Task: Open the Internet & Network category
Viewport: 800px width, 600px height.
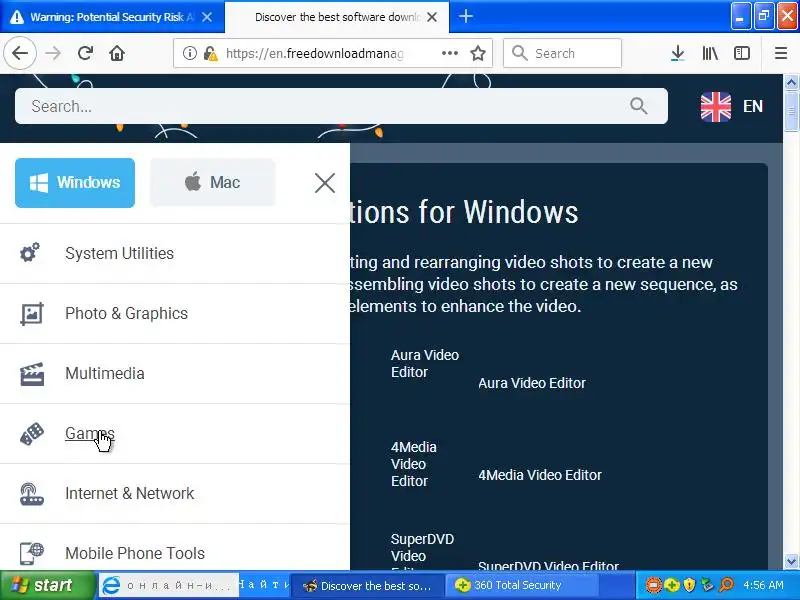Action: (x=130, y=493)
